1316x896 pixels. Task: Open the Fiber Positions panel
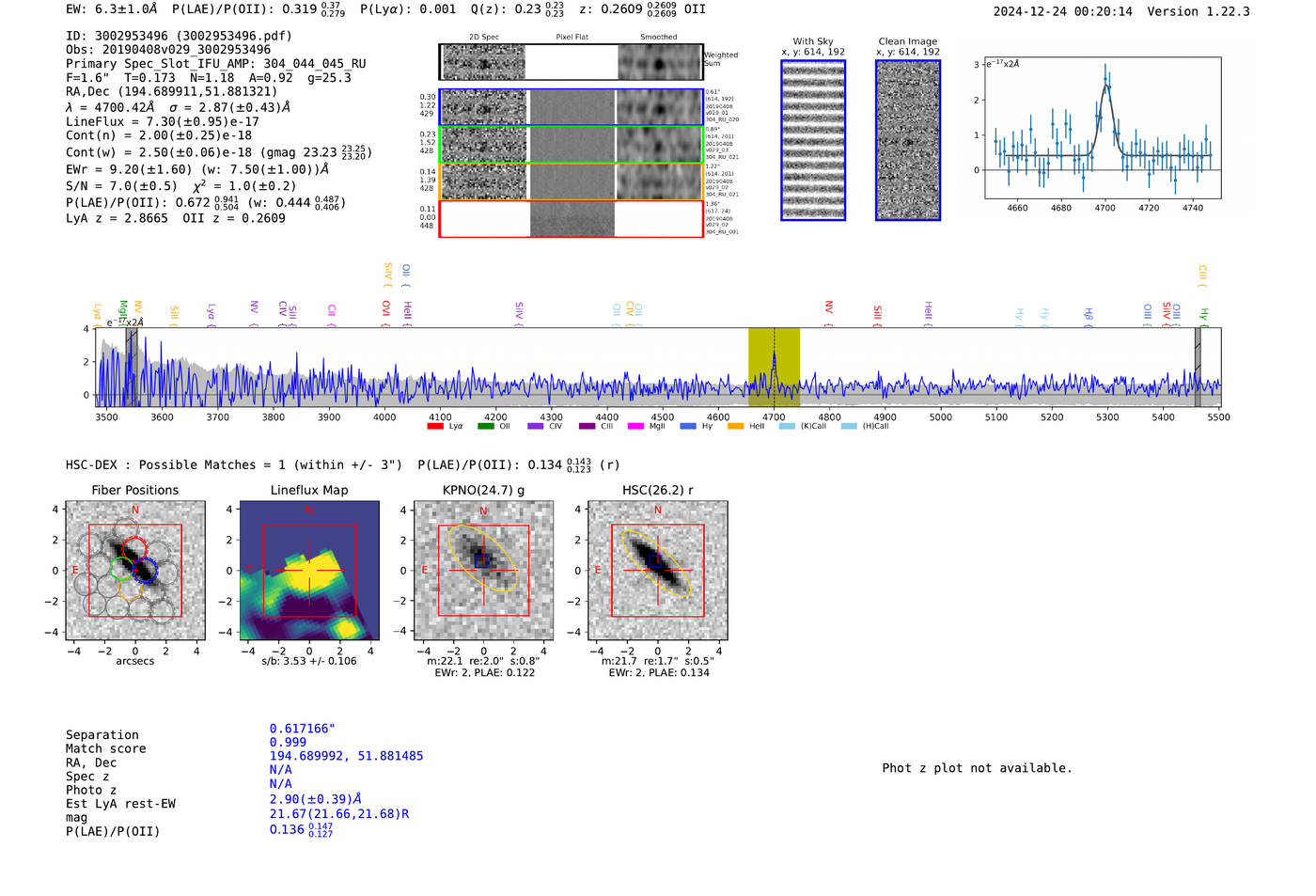135,571
